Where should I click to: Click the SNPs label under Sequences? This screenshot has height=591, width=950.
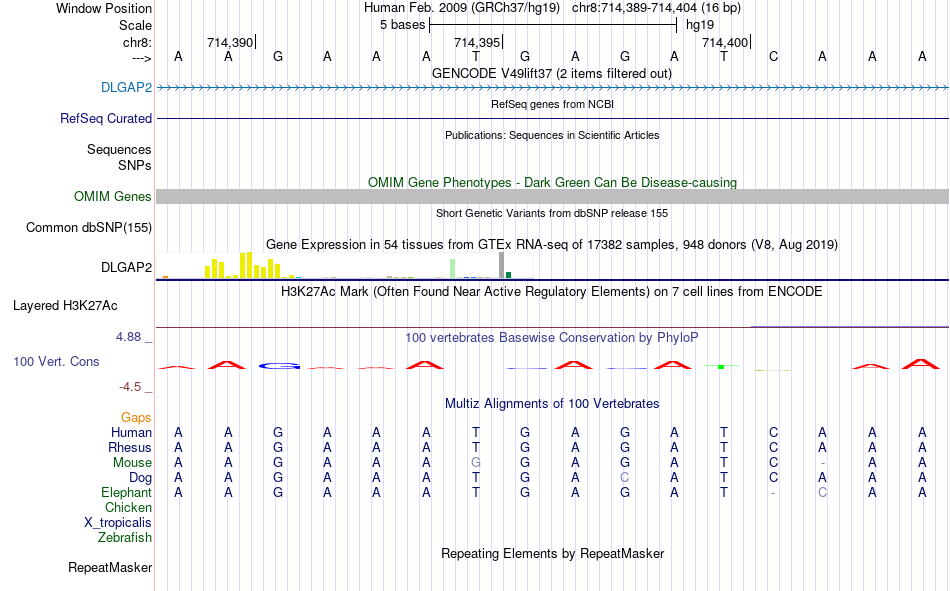click(135, 165)
